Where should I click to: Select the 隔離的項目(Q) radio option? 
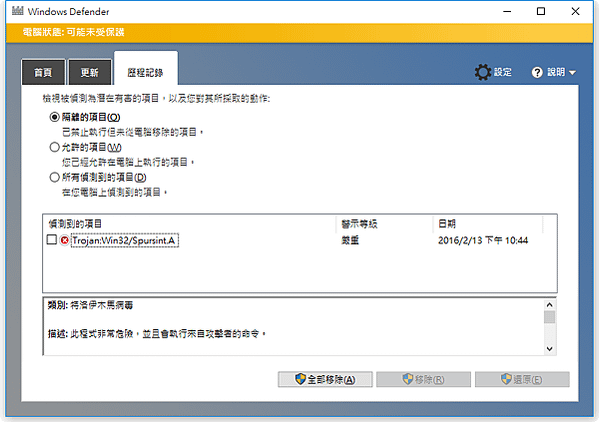click(x=55, y=117)
